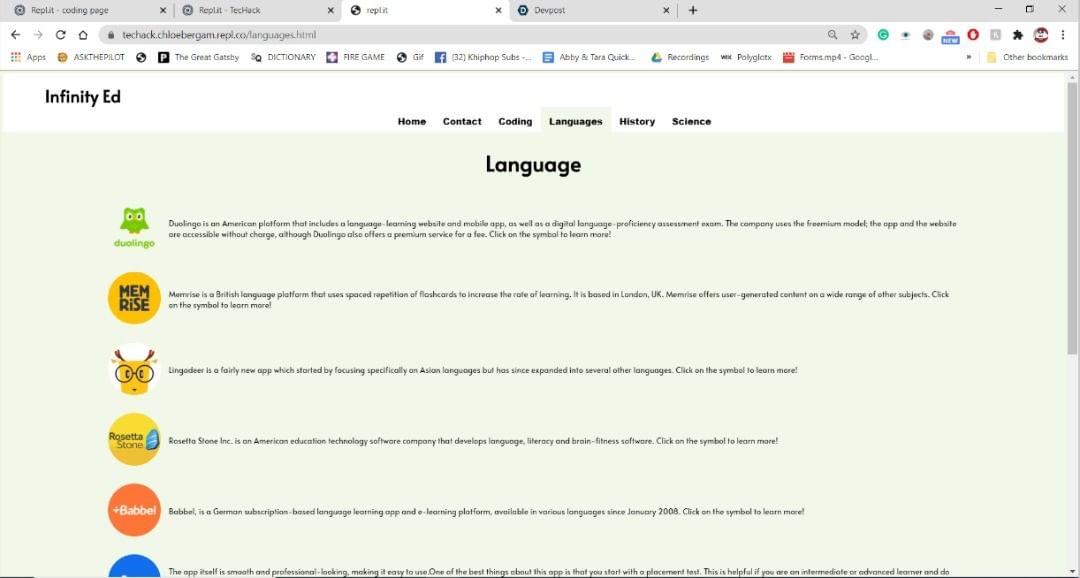Click the zoom magnifier icon in address bar
The height and width of the screenshot is (578, 1080).
point(833,34)
